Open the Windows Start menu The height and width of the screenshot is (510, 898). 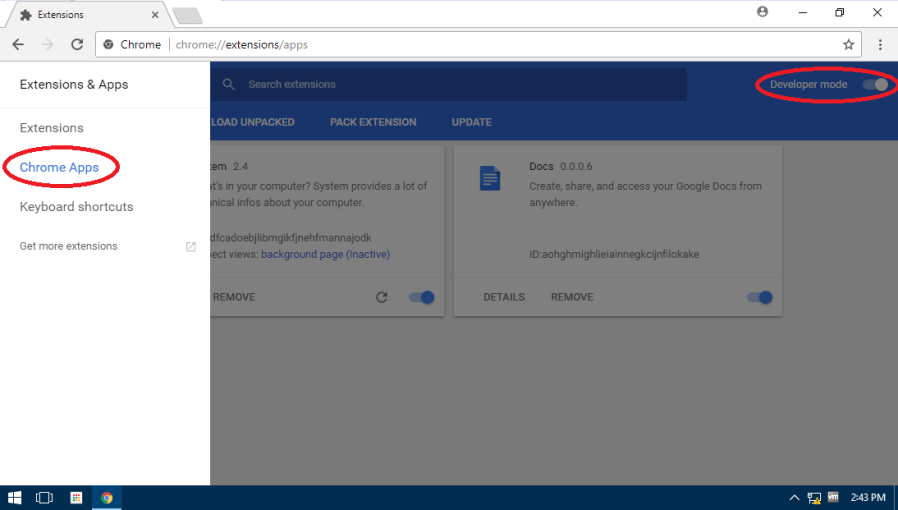(15, 497)
